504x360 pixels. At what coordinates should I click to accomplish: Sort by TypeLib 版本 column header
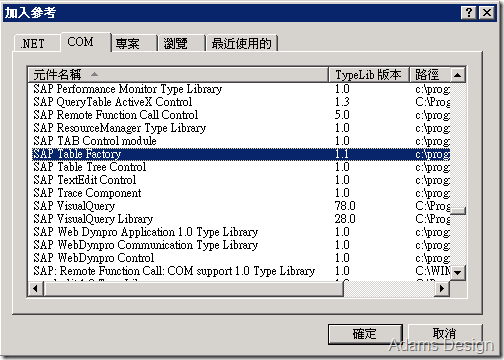pyautogui.click(x=369, y=75)
